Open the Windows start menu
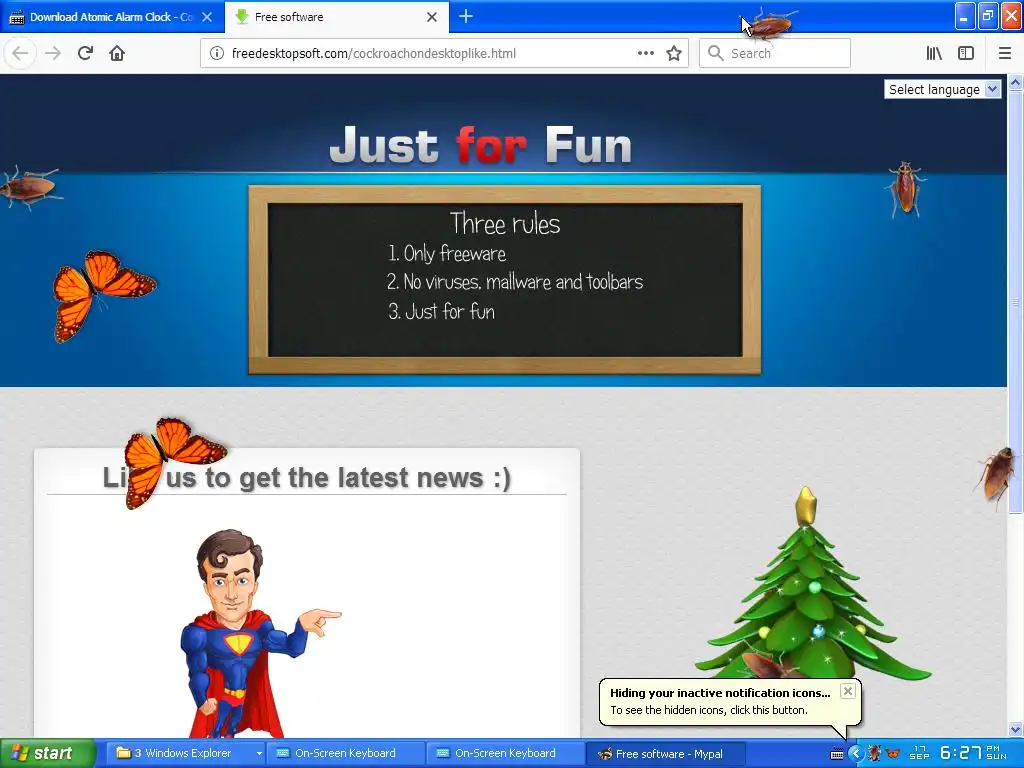This screenshot has height=768, width=1024. [x=47, y=753]
